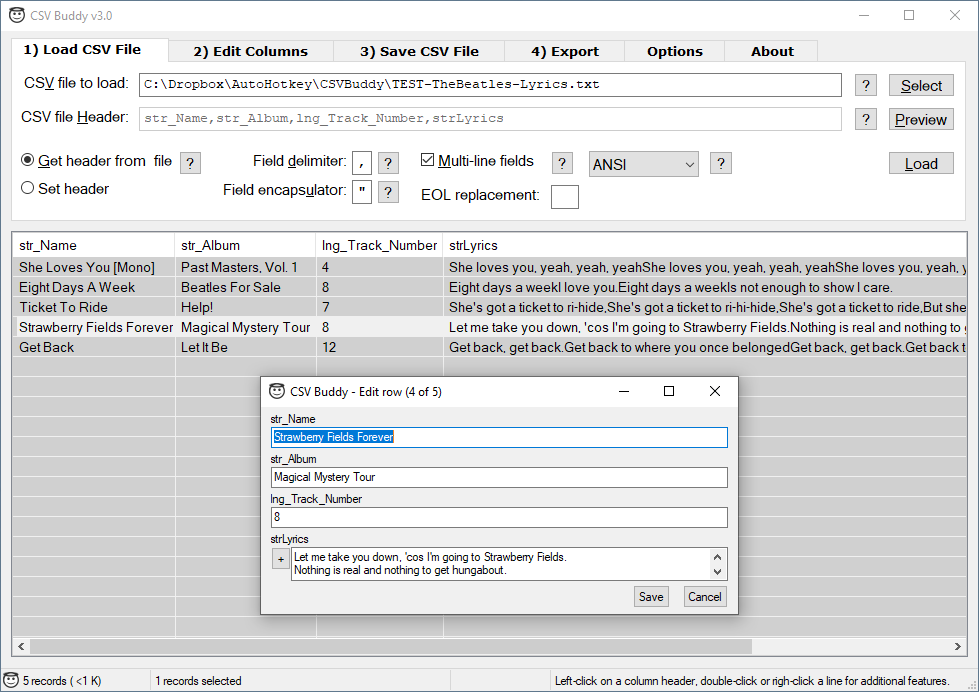This screenshot has height=692, width=979.
Task: Click horizontal scrollbar left arrow in list
Action: [21, 646]
